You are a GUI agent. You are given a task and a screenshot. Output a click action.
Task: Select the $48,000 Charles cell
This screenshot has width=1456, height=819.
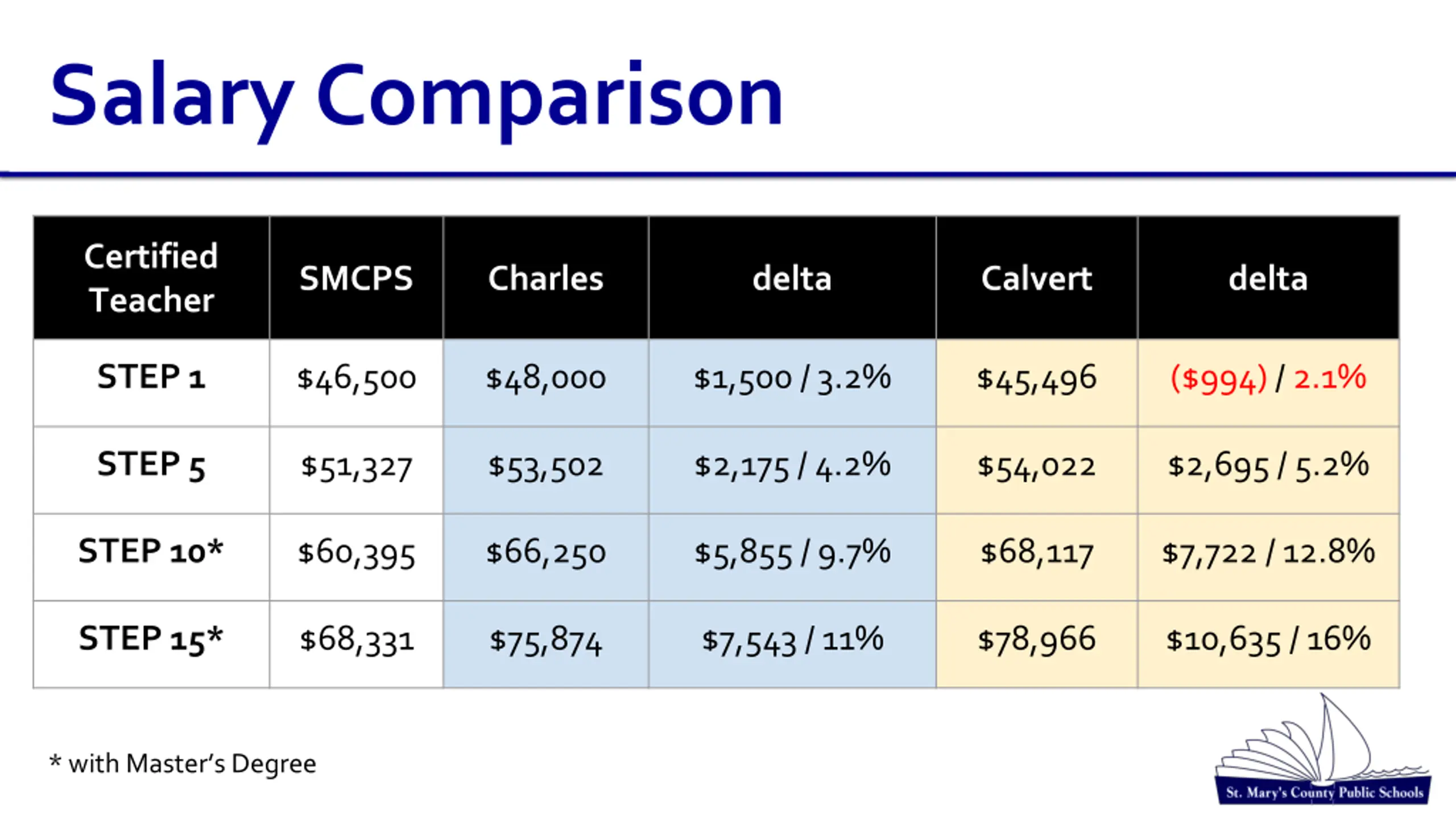click(x=545, y=383)
